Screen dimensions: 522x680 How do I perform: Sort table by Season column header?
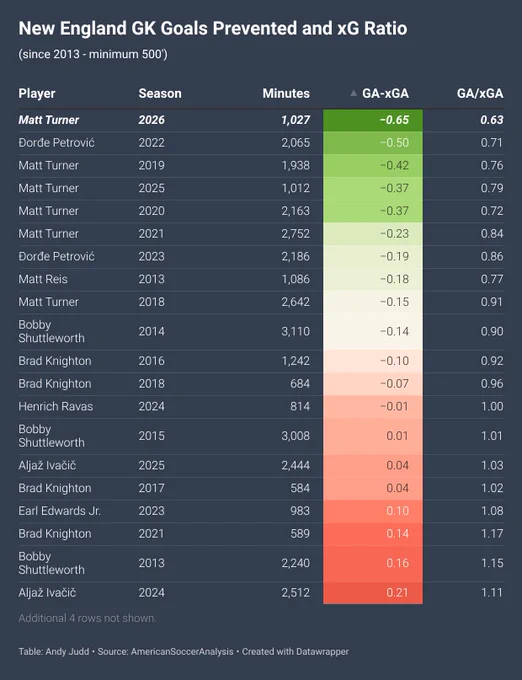pyautogui.click(x=160, y=93)
